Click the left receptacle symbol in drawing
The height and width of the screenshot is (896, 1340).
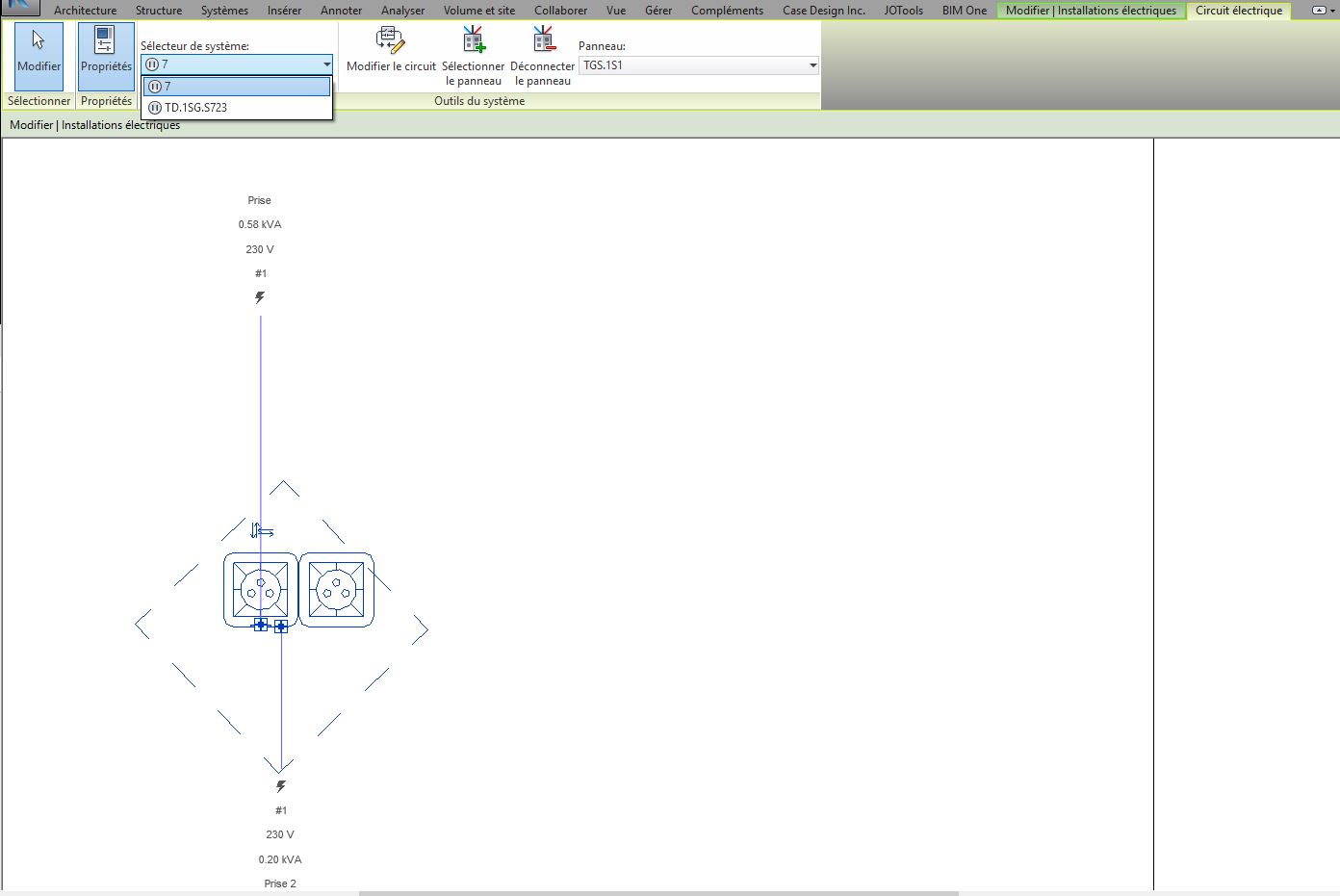(x=260, y=589)
